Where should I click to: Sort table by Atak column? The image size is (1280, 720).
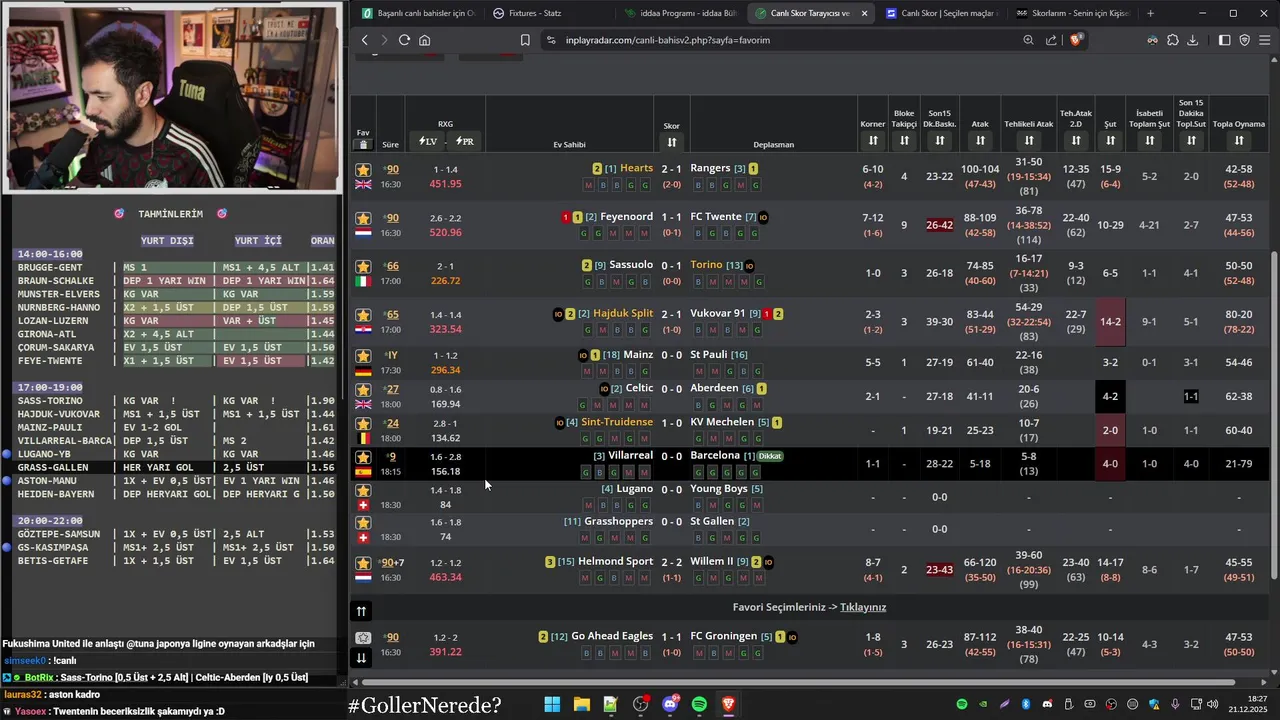point(980,141)
